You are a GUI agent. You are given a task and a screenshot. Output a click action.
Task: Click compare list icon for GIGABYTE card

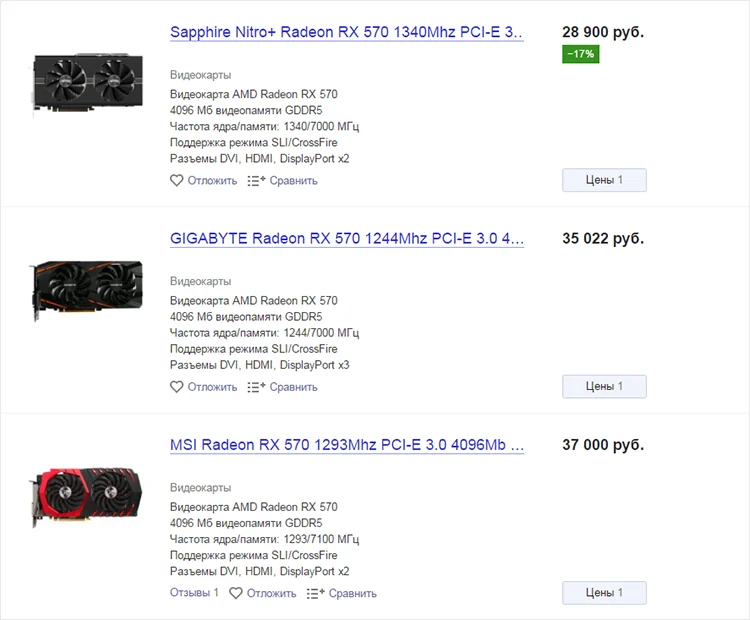(256, 387)
